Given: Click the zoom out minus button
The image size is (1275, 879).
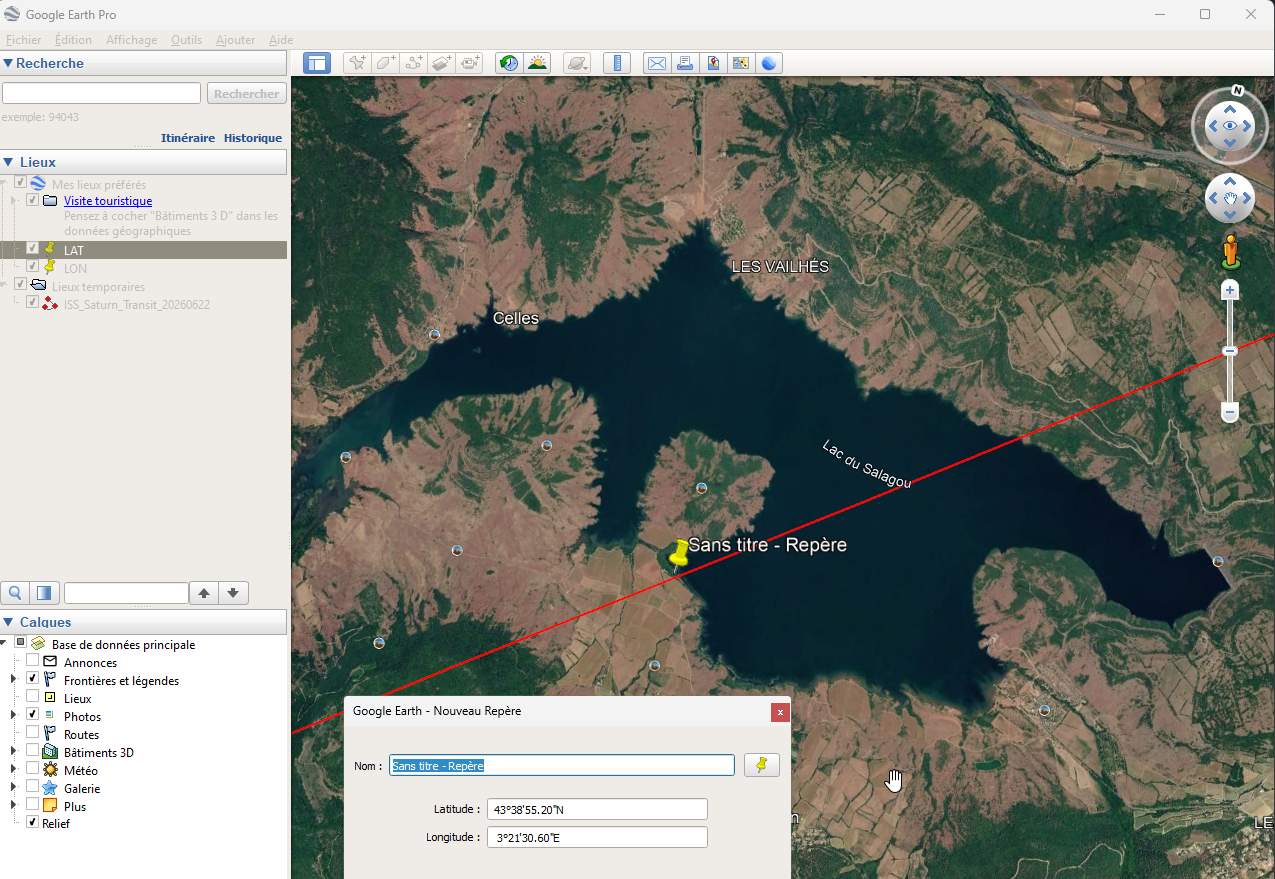Looking at the screenshot, I should pos(1231,412).
